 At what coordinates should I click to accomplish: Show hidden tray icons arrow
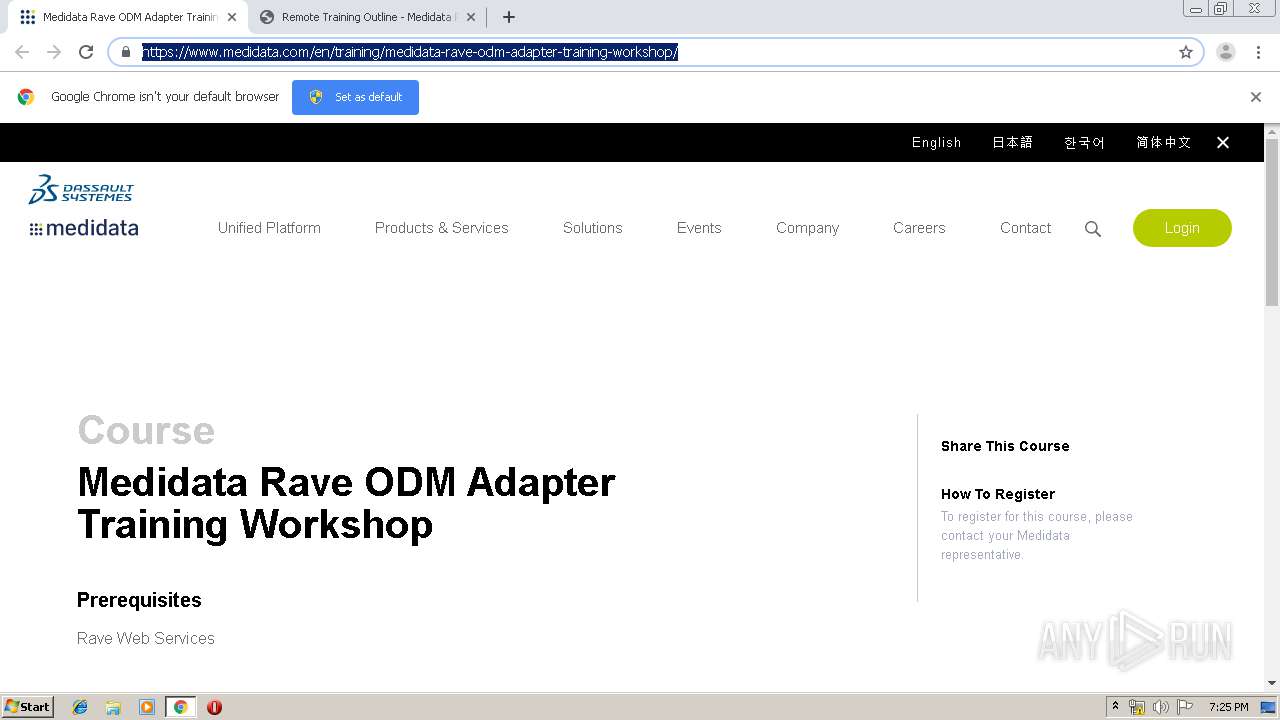[x=1115, y=707]
